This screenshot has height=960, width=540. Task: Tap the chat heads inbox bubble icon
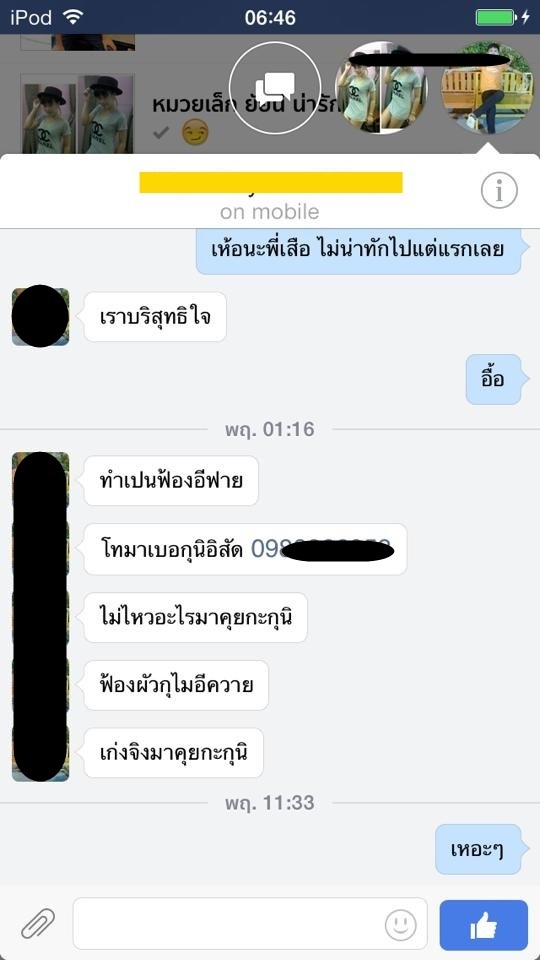coord(275,88)
